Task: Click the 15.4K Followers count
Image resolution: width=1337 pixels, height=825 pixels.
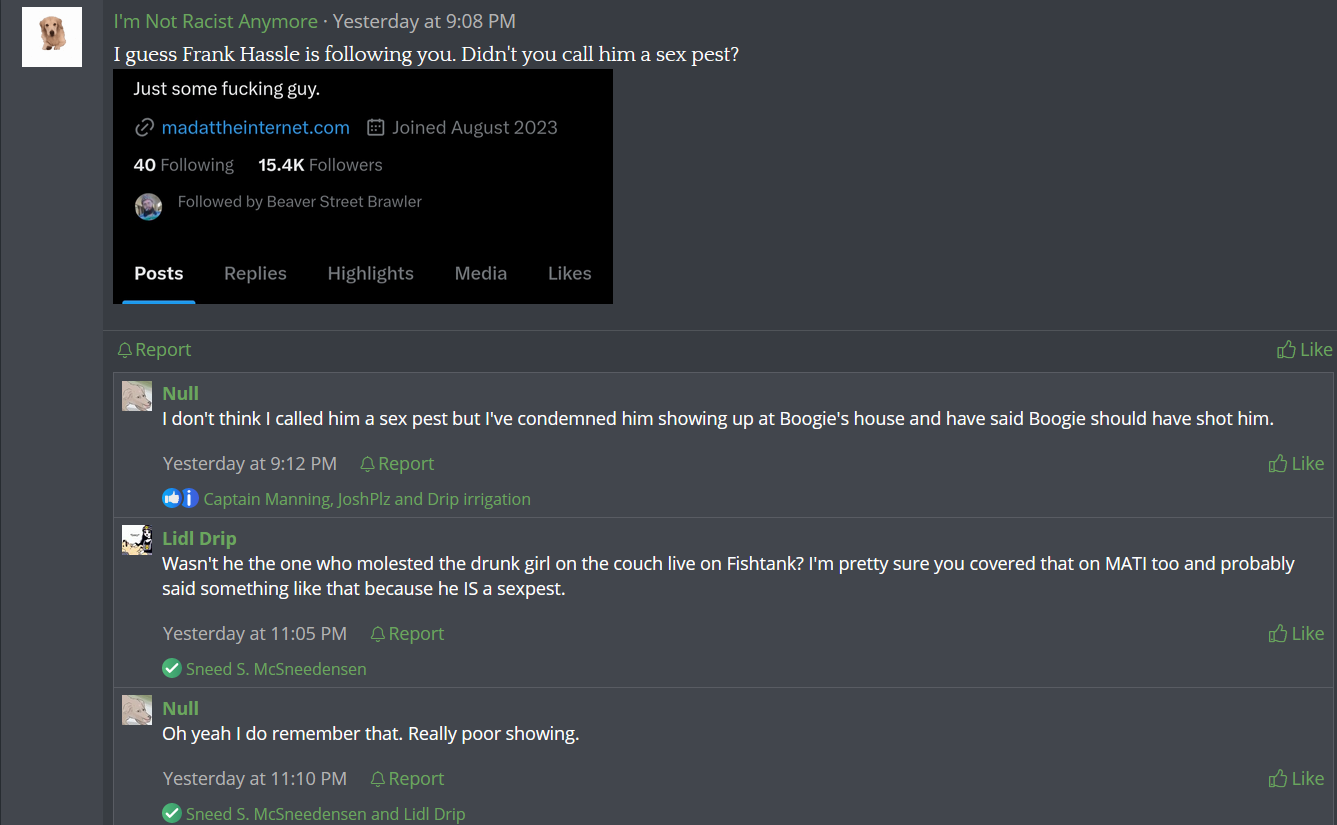Action: pos(320,165)
